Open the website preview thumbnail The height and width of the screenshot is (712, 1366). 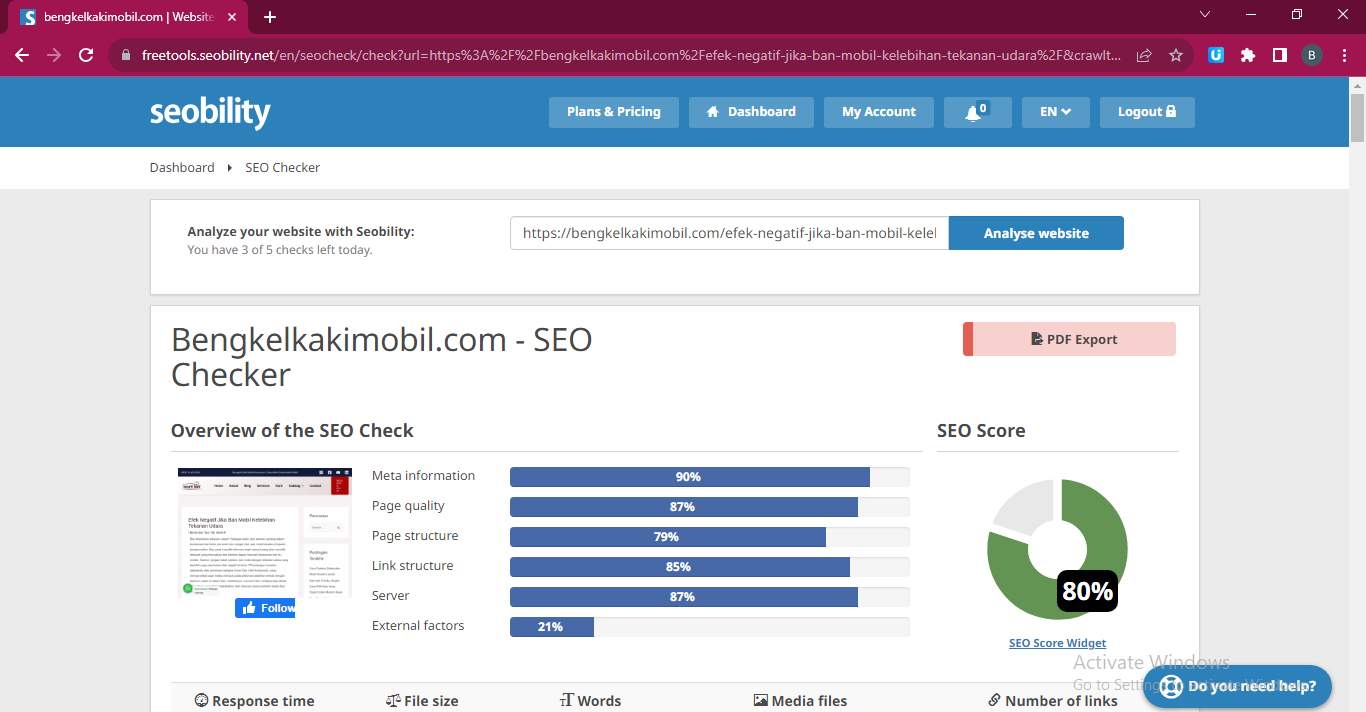click(265, 532)
